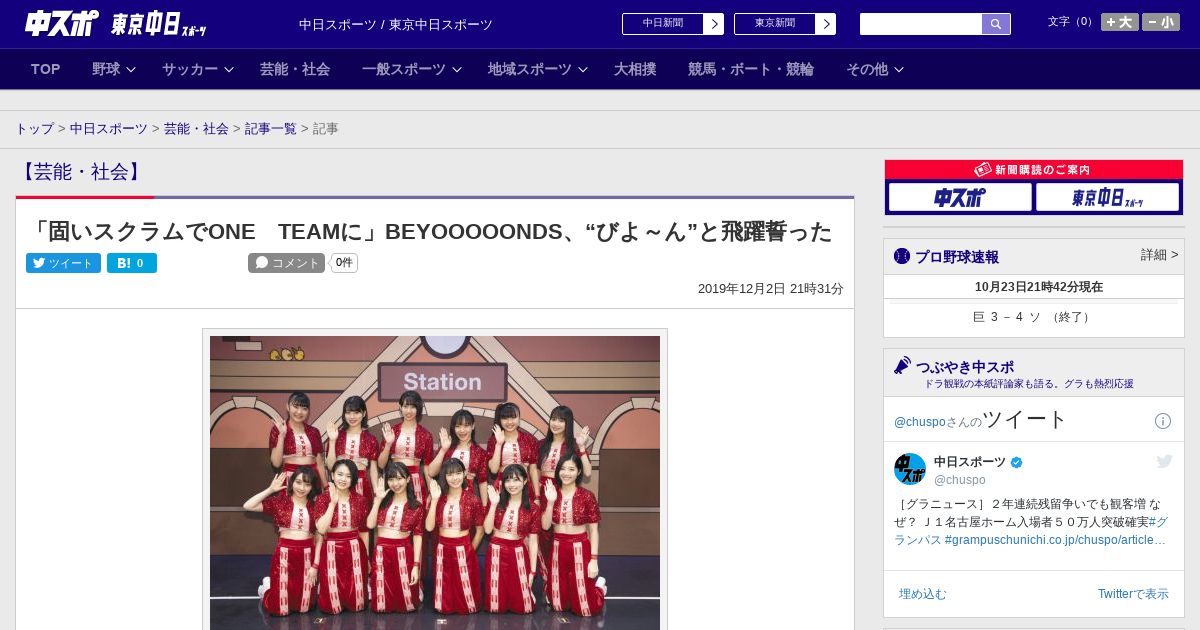This screenshot has height=630, width=1200.
Task: Click the Twitter bird icon on tweet
Action: pos(1164,461)
